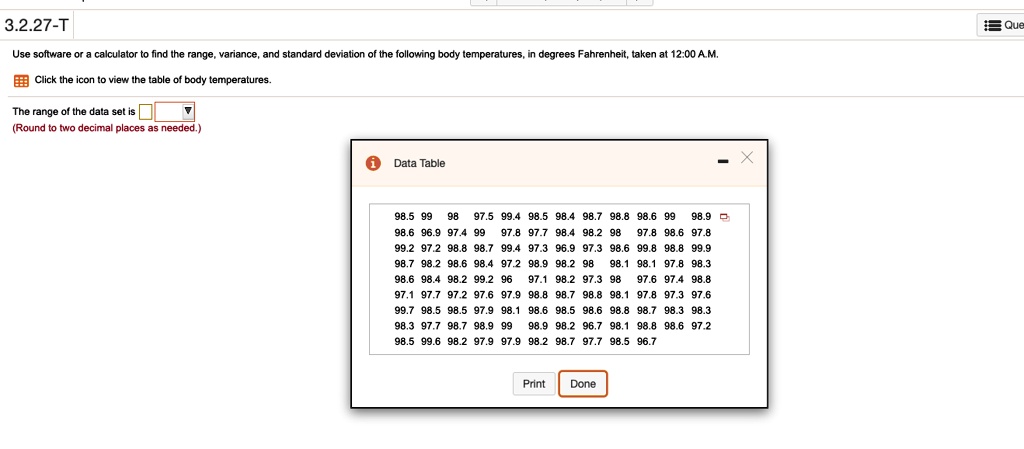Select value 99.6 in the last row
1024x449 pixels.
tap(431, 341)
